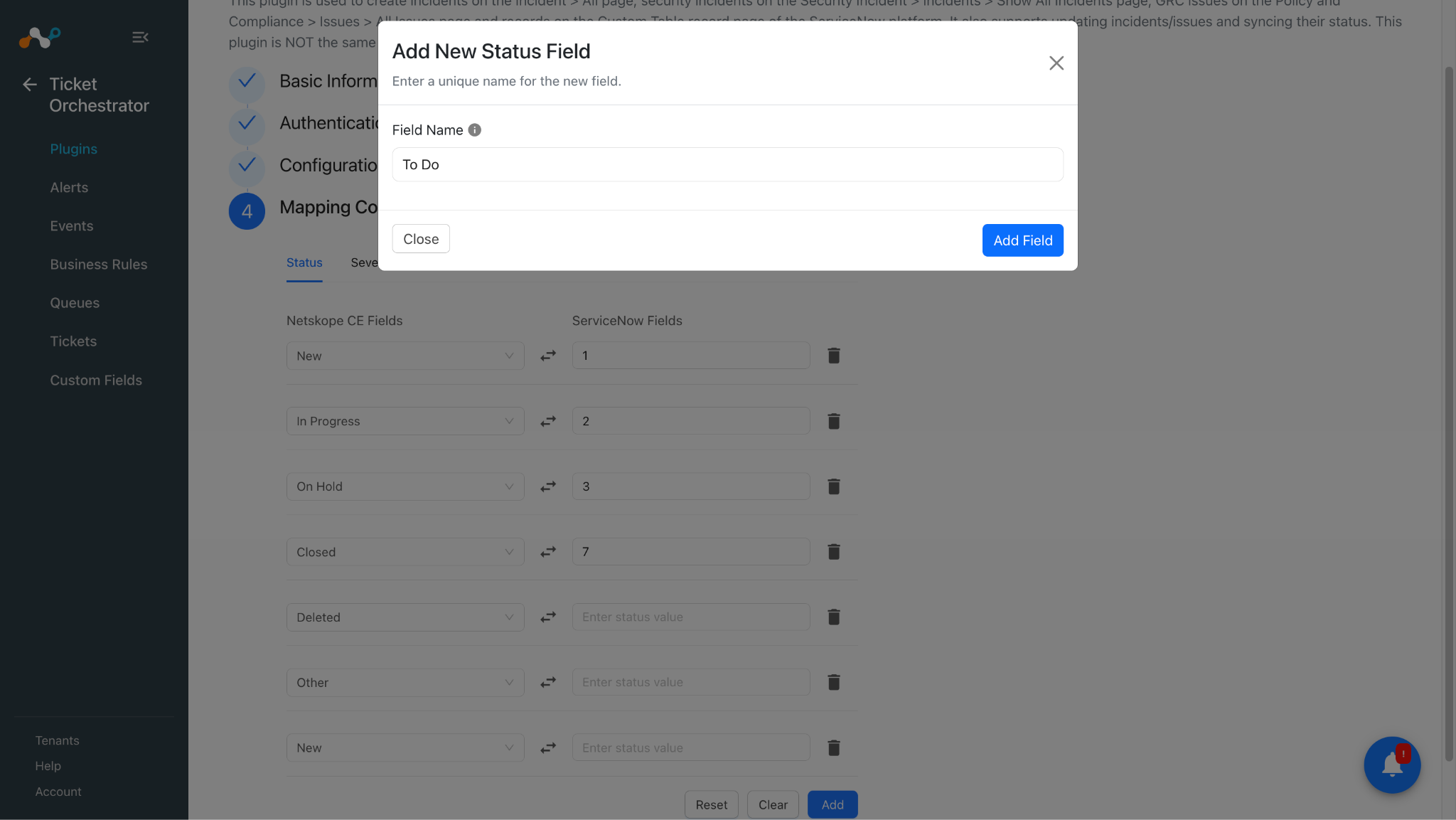Expand the Closed status dropdown

(405, 552)
